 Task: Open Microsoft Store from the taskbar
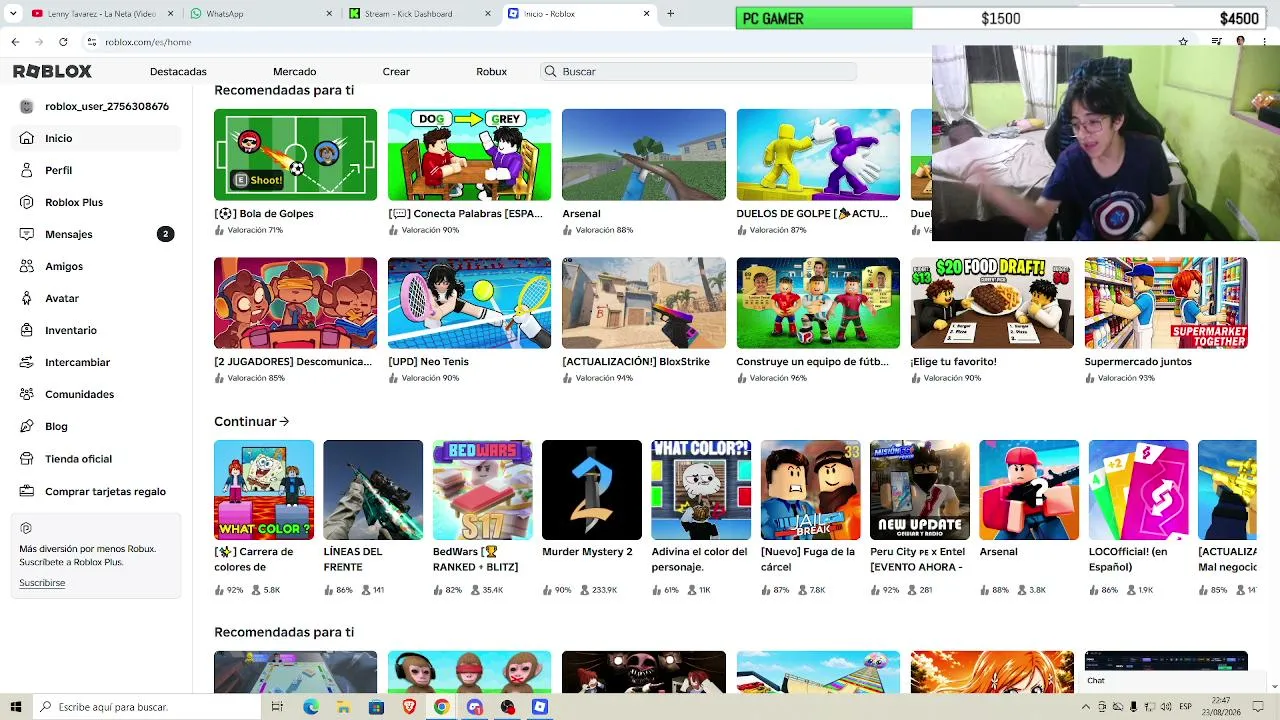376,707
